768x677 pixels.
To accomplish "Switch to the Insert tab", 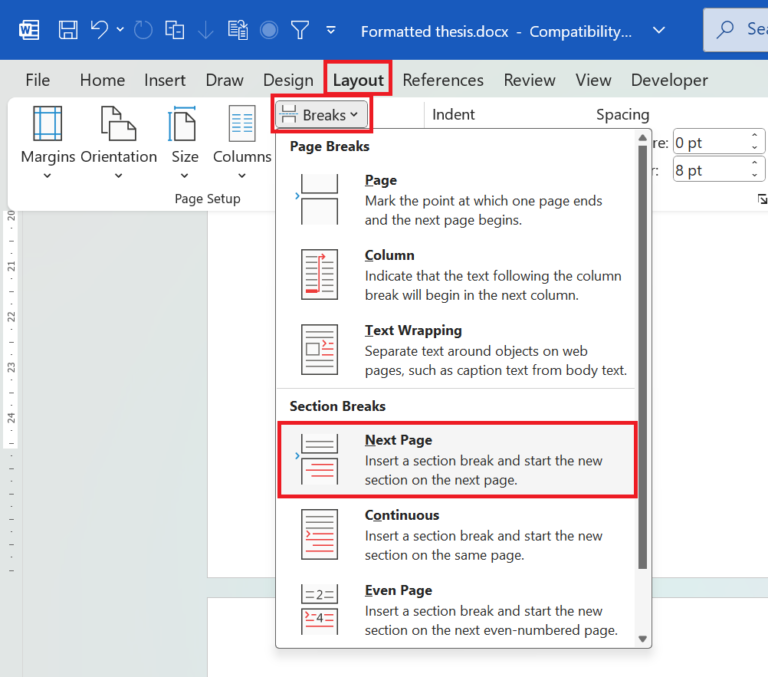I will tap(165, 80).
